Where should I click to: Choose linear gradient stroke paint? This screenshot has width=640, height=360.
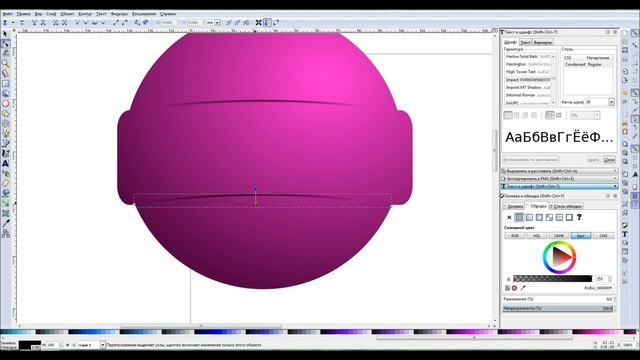click(x=529, y=218)
